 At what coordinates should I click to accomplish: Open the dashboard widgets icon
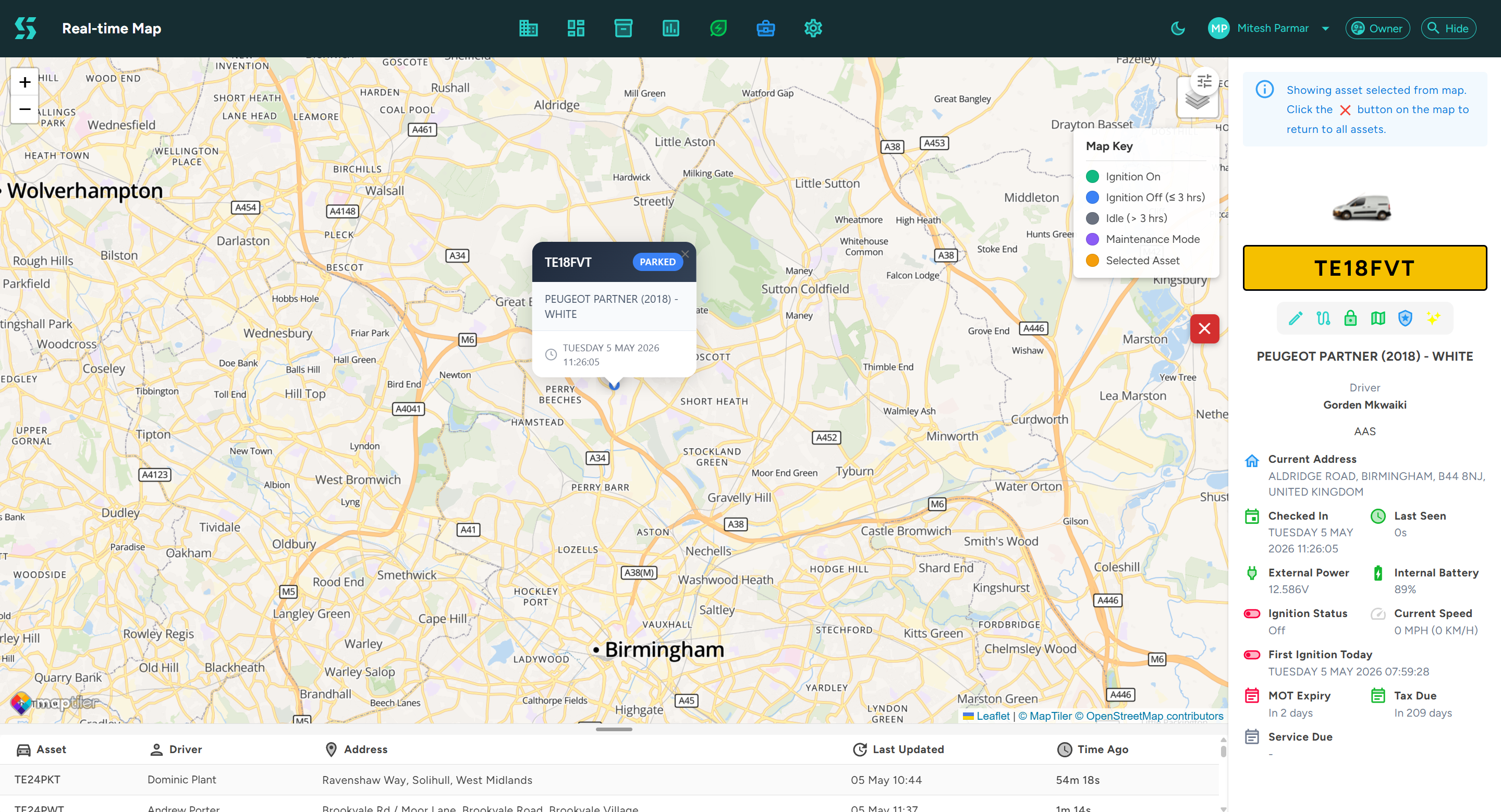[x=576, y=28]
